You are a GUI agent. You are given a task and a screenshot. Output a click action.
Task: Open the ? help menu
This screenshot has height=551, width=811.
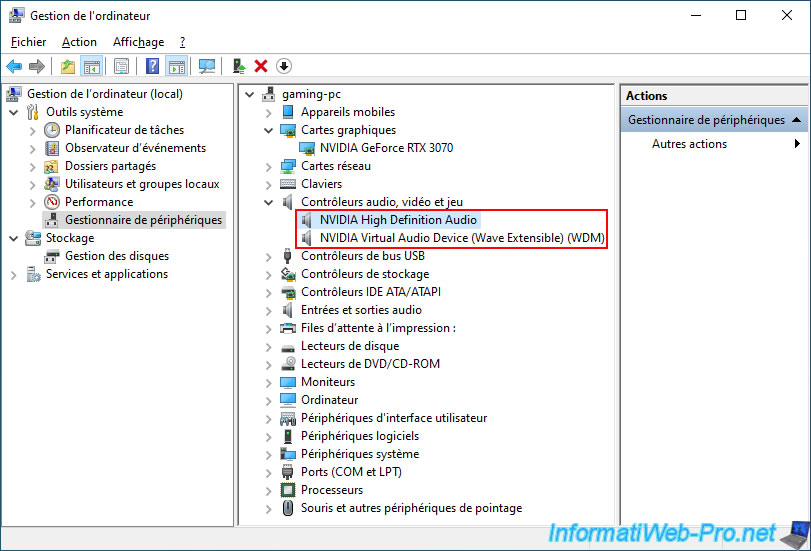(x=182, y=42)
